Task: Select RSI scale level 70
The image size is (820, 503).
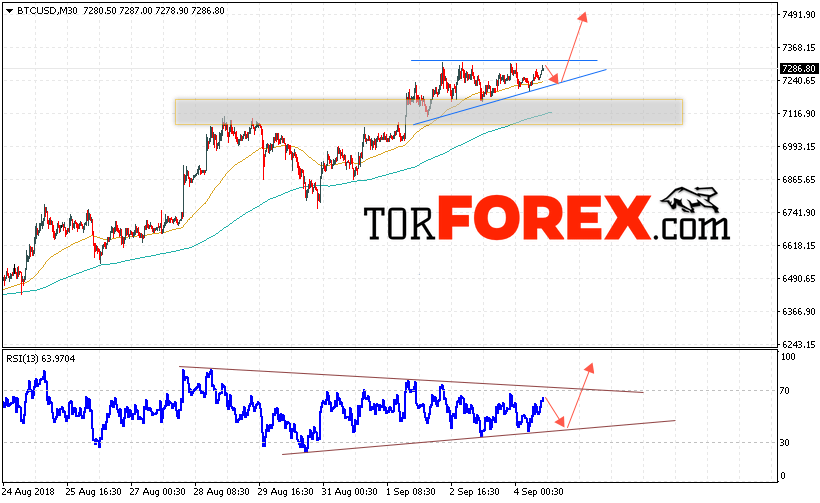Action: pos(784,390)
